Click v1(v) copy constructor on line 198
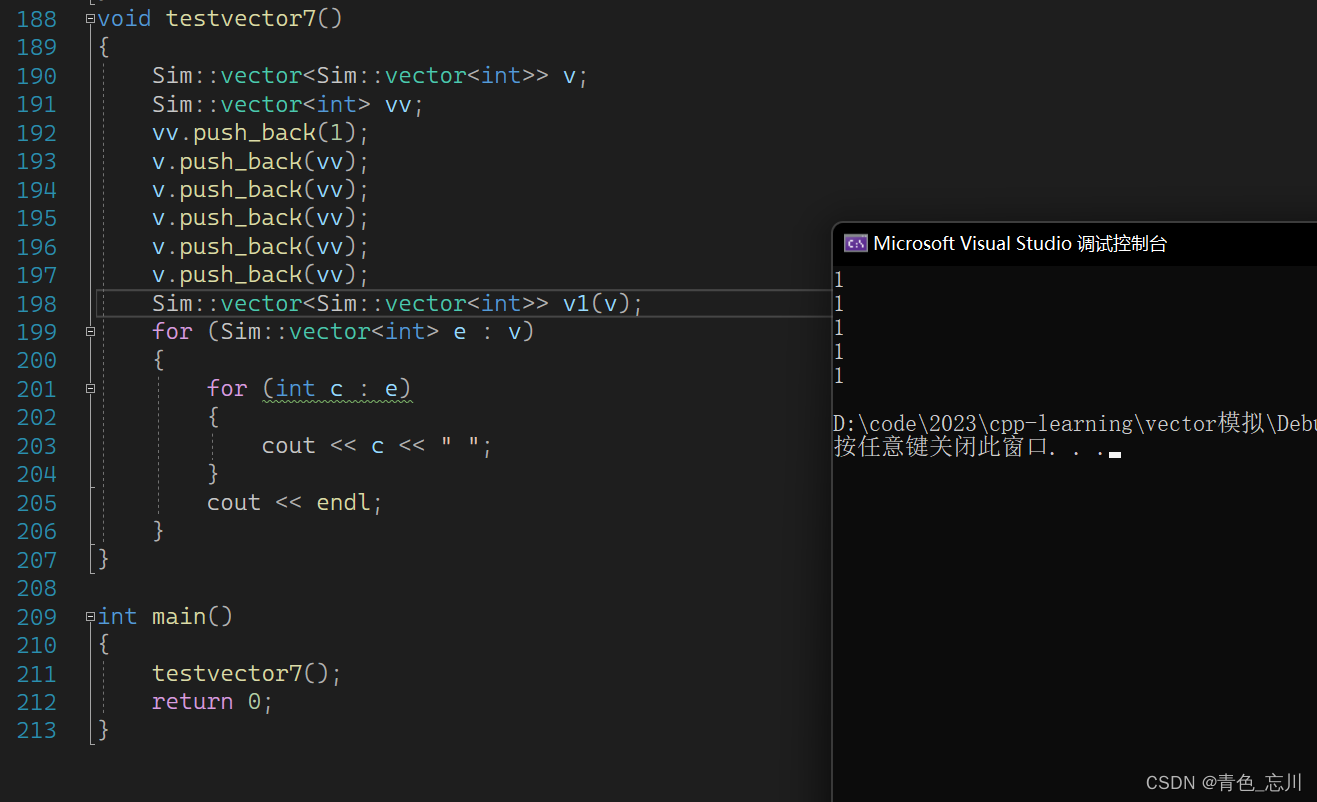The width and height of the screenshot is (1317, 802). coord(596,303)
